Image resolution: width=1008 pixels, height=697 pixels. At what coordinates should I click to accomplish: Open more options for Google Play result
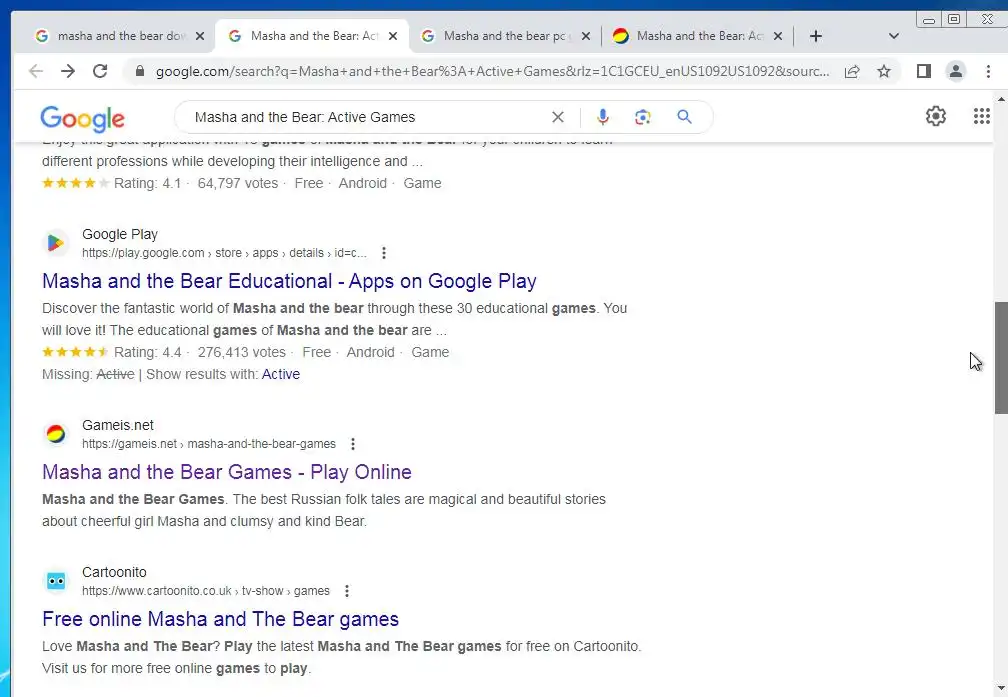click(x=384, y=253)
